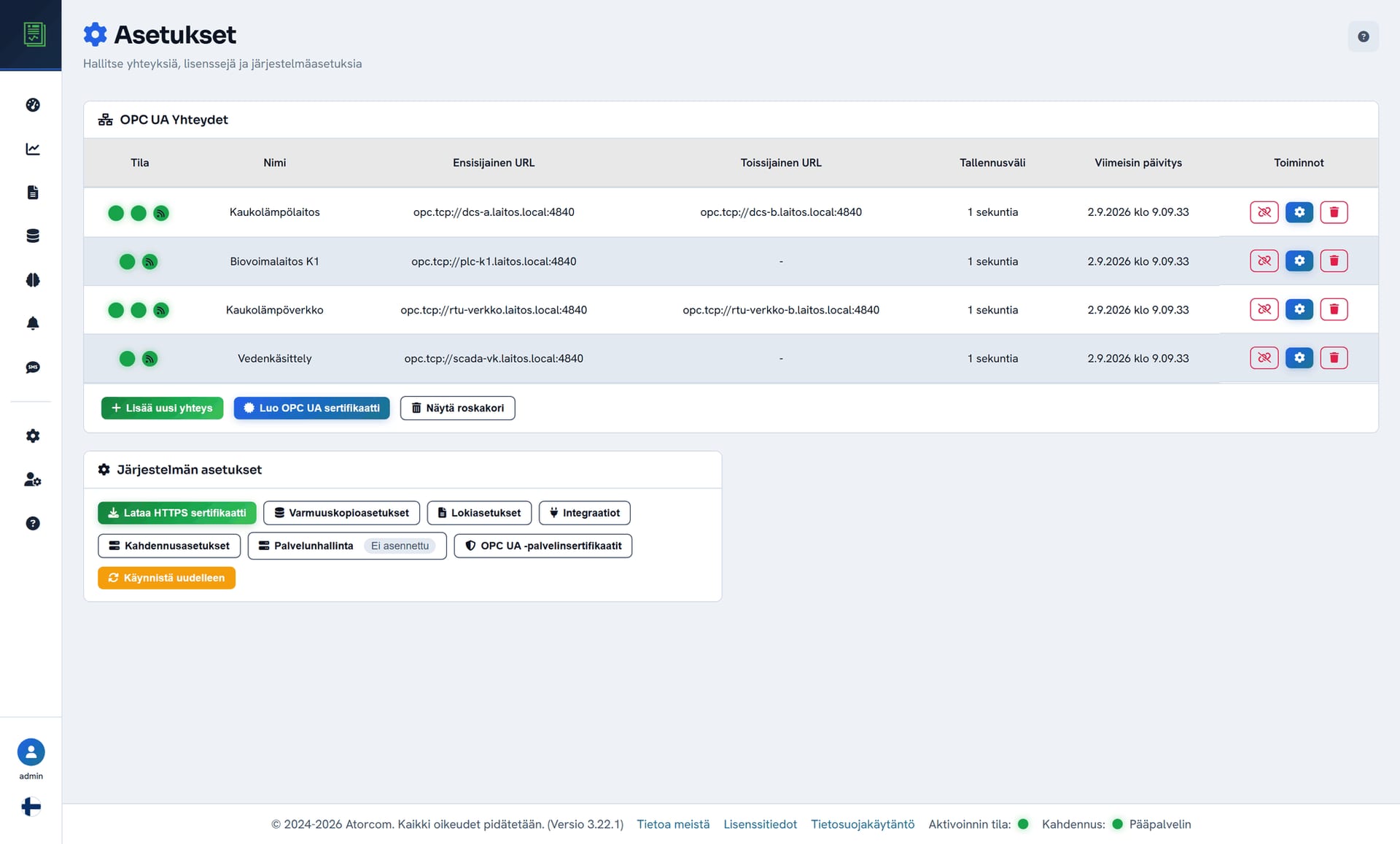Delete the Biovoimalaitos K1 connection

[1334, 261]
